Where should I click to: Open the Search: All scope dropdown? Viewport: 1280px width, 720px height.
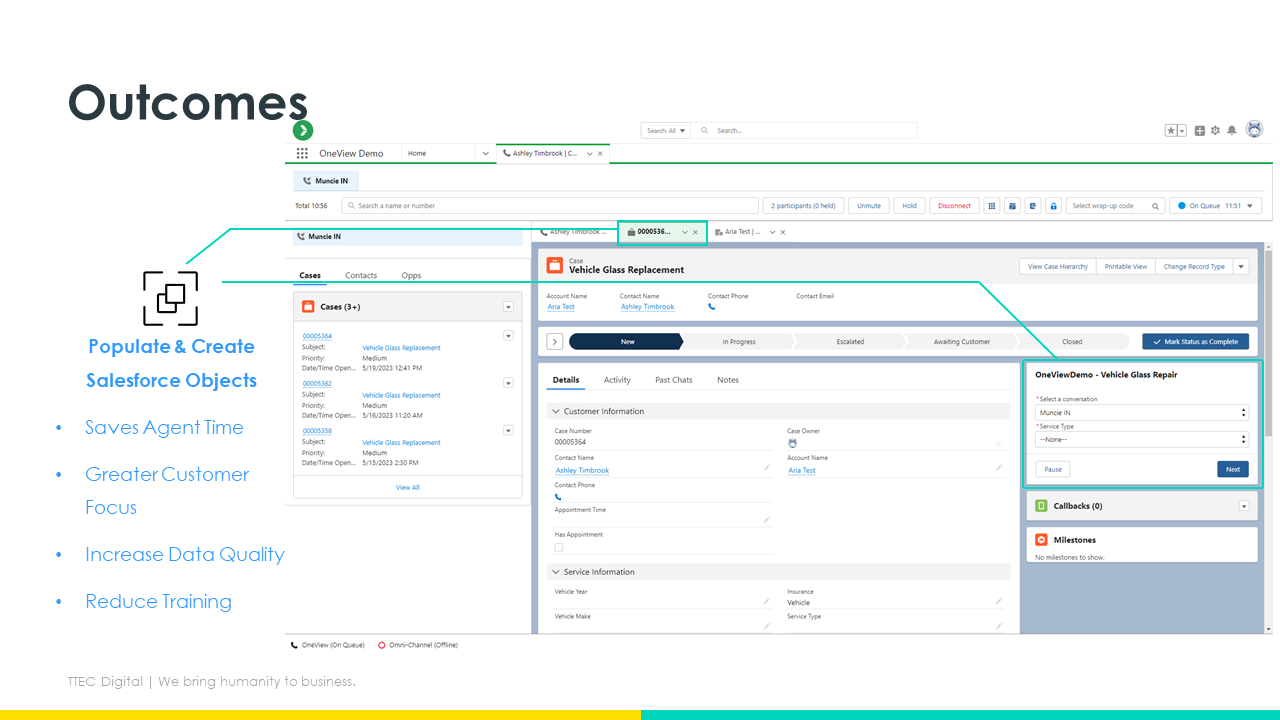pyautogui.click(x=667, y=131)
